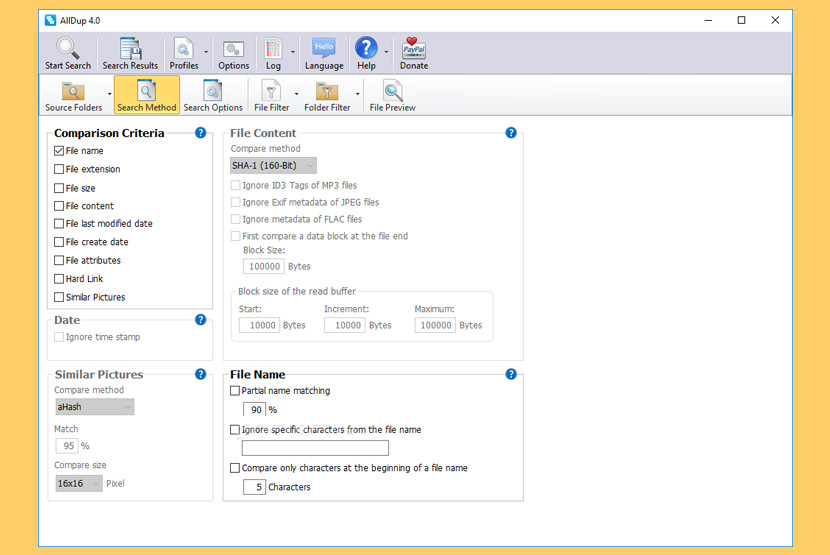Open the Search Results toolbar icon
The image size is (830, 555).
130,48
